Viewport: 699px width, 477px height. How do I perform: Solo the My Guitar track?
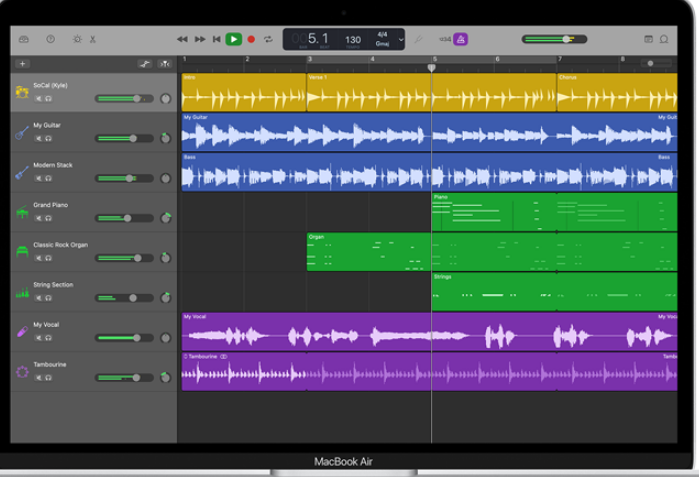48,139
